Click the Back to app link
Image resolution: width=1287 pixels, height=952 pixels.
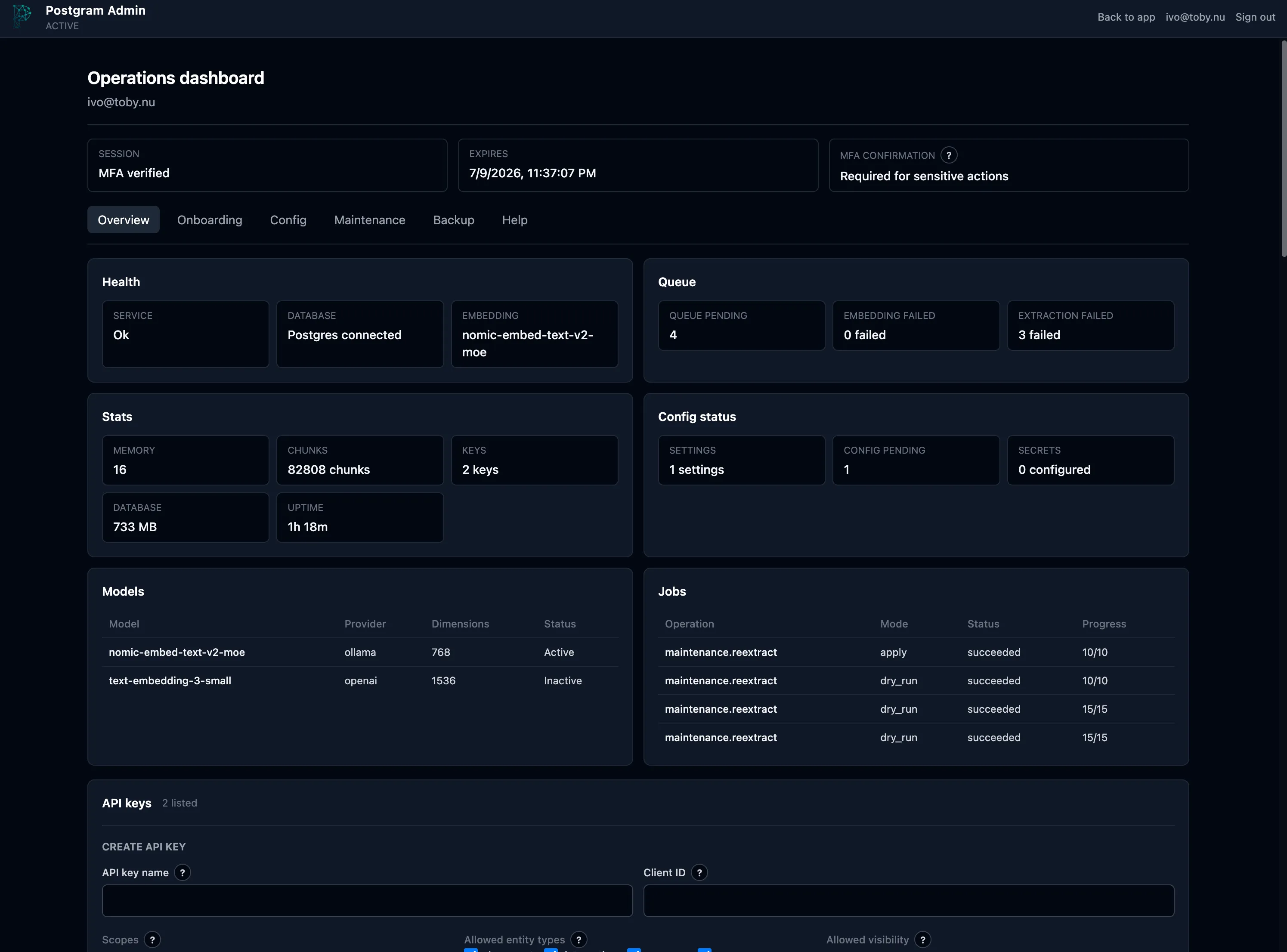tap(1126, 17)
